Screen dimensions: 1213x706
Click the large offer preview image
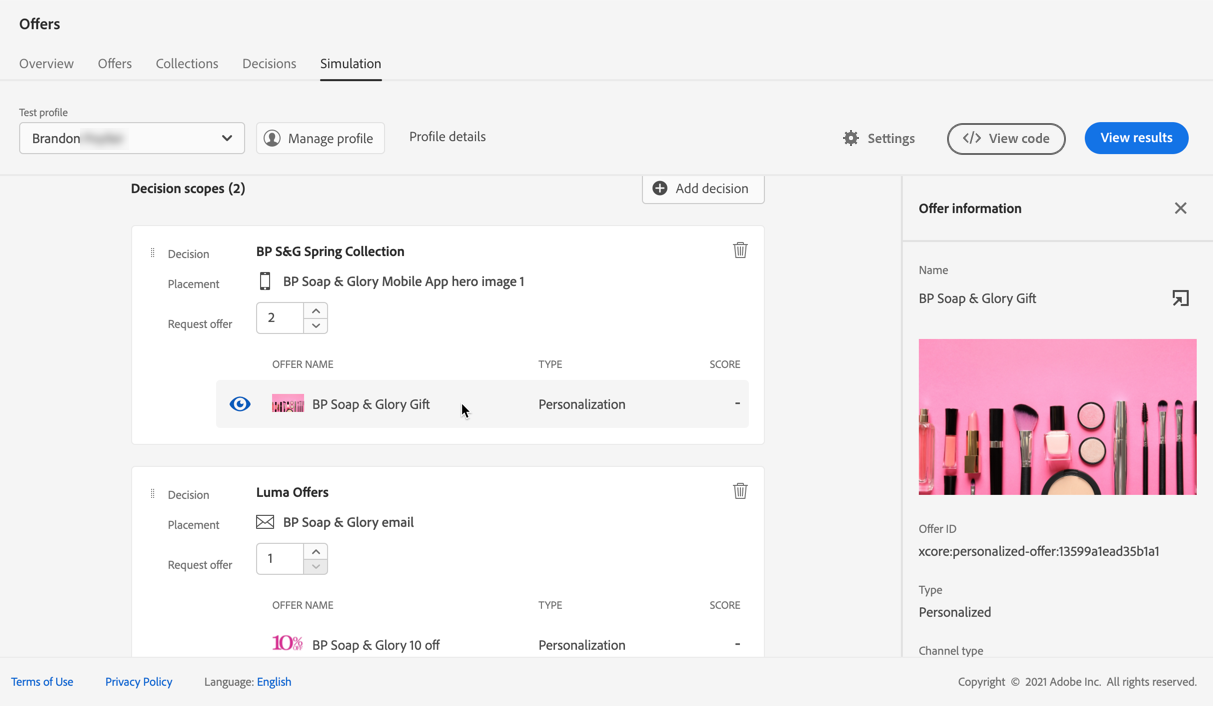click(1057, 417)
